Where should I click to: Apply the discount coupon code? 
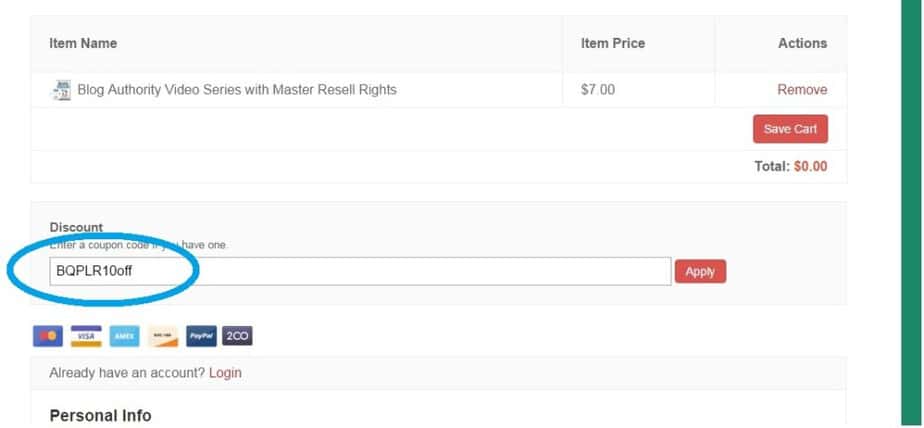coord(700,271)
